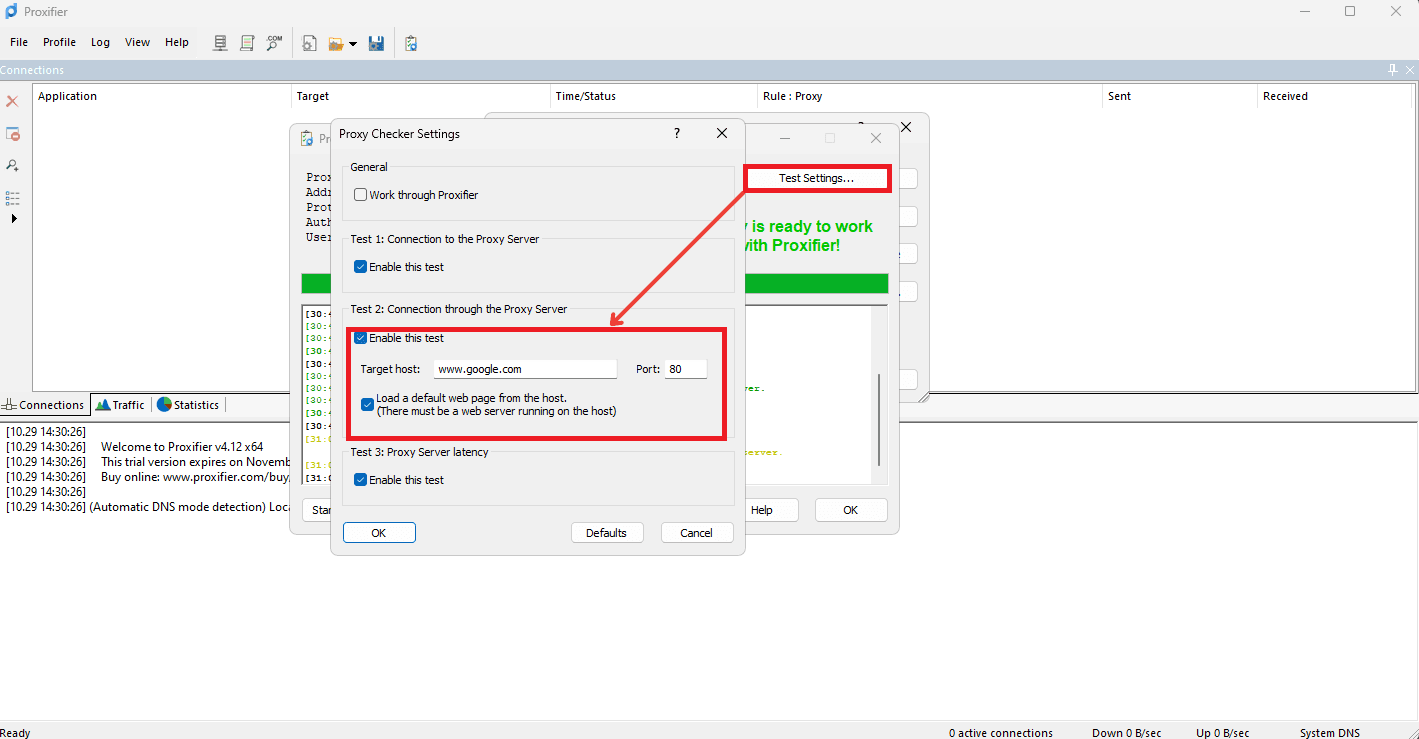Open the Profile menu

[x=59, y=42]
